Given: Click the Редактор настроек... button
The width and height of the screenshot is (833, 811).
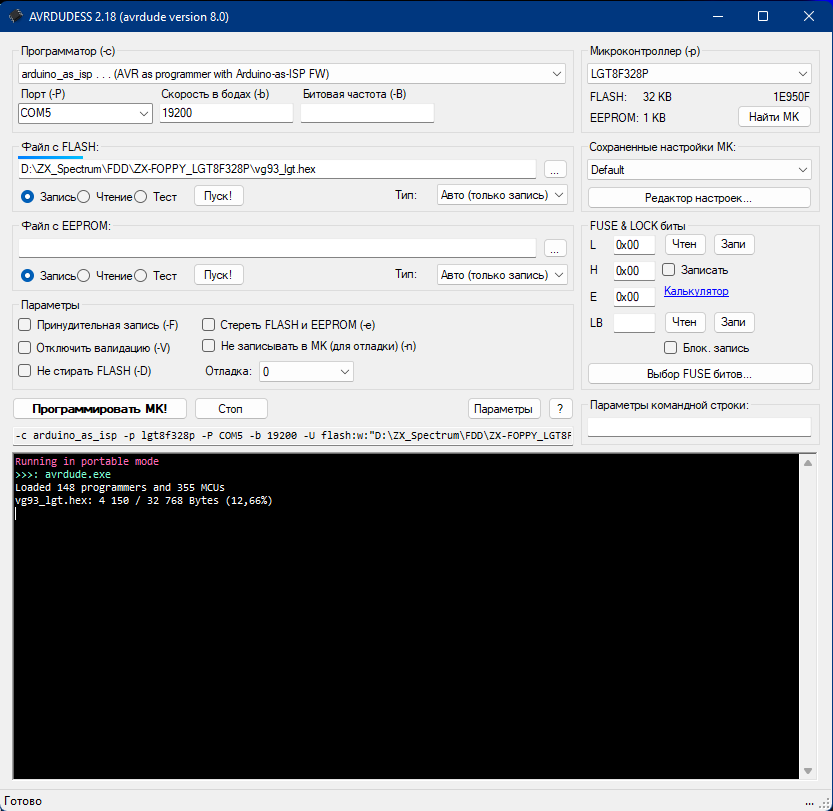Looking at the screenshot, I should [x=699, y=198].
